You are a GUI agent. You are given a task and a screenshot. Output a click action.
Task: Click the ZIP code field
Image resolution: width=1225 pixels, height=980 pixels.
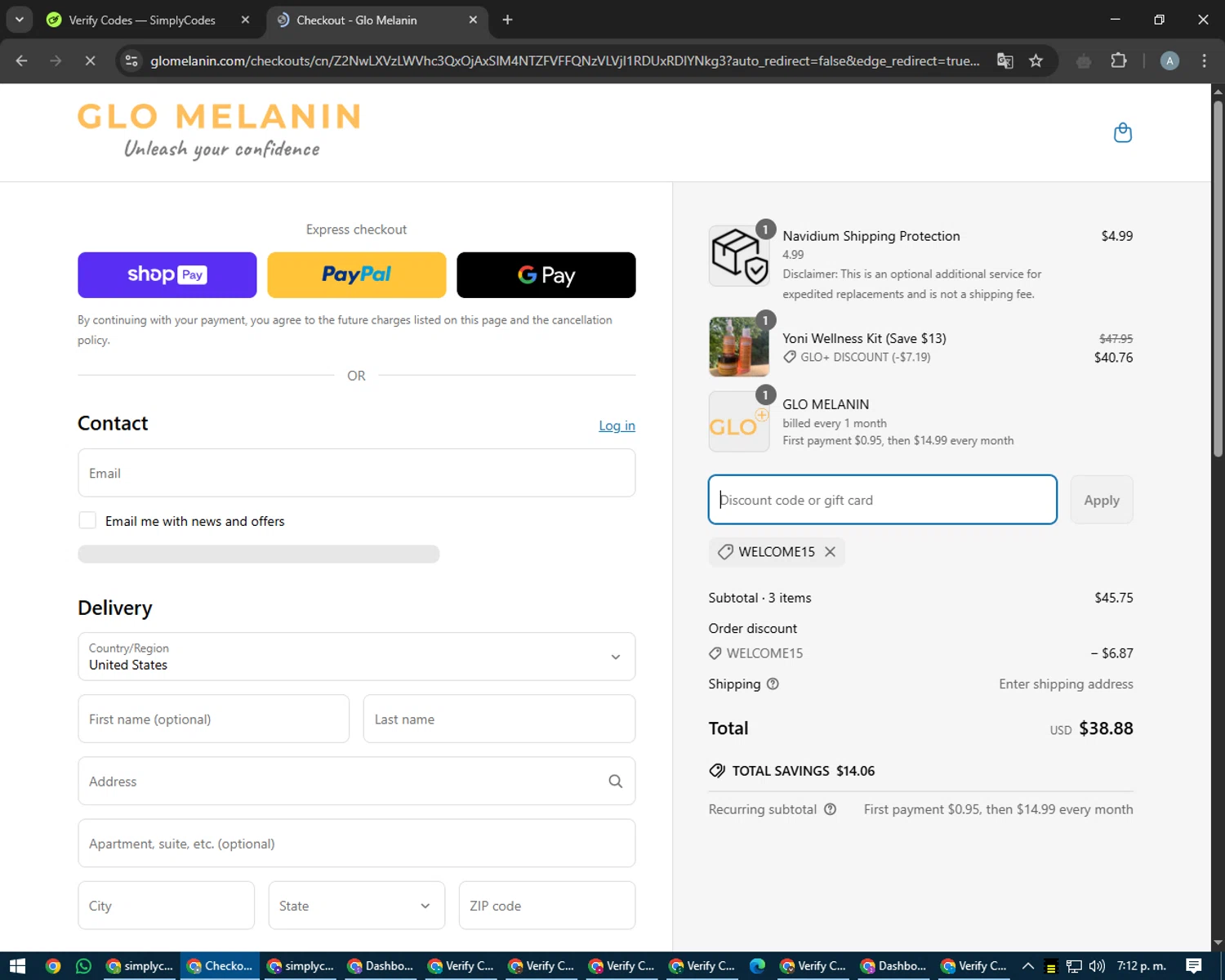click(x=547, y=906)
